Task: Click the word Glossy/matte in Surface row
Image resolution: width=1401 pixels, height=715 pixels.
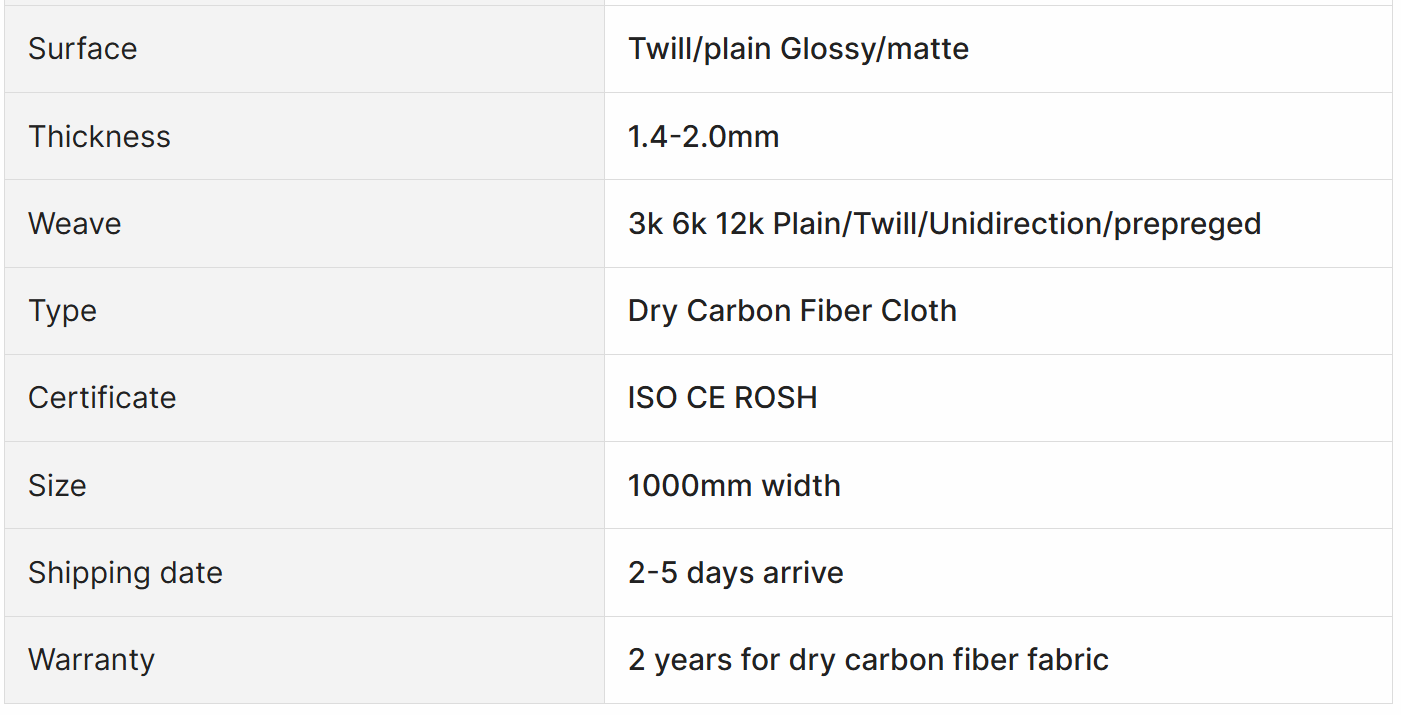Action: point(875,49)
